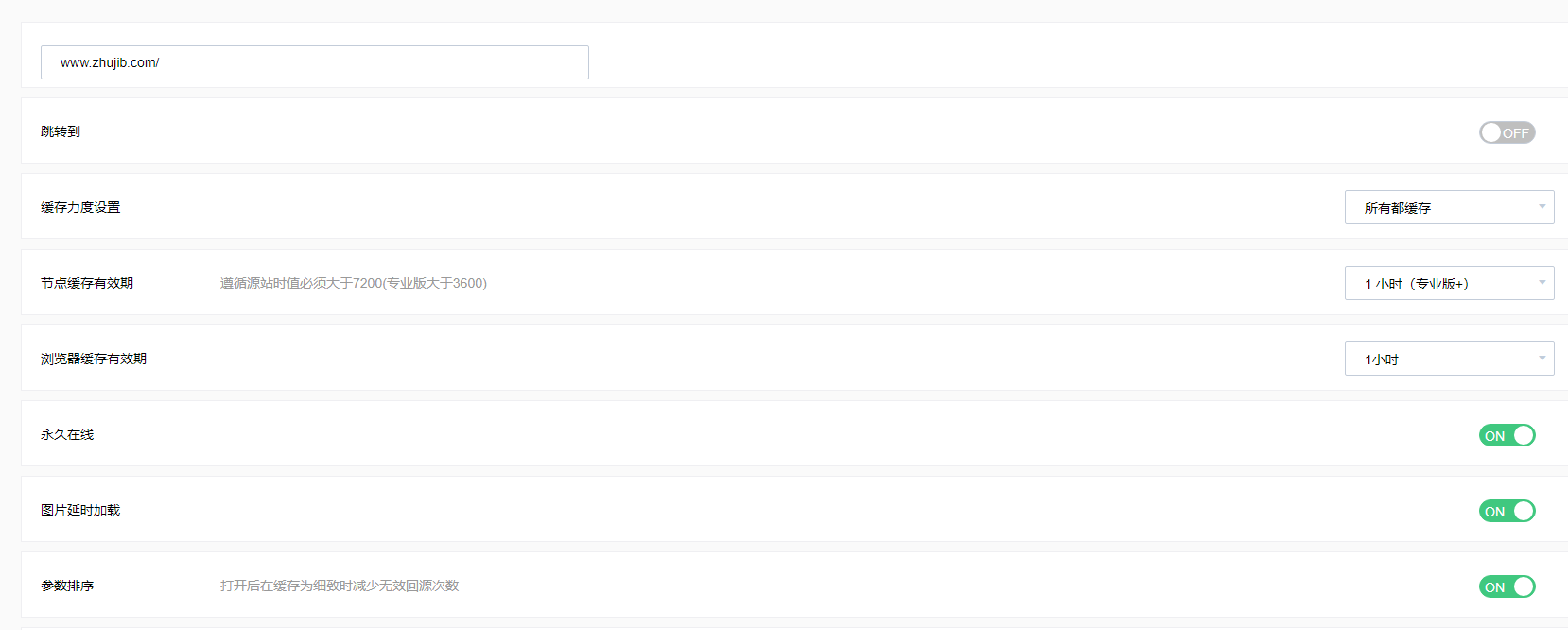This screenshot has height=630, width=1568.
Task: Disable the 图片延时加载 toggle
Action: tap(1507, 511)
